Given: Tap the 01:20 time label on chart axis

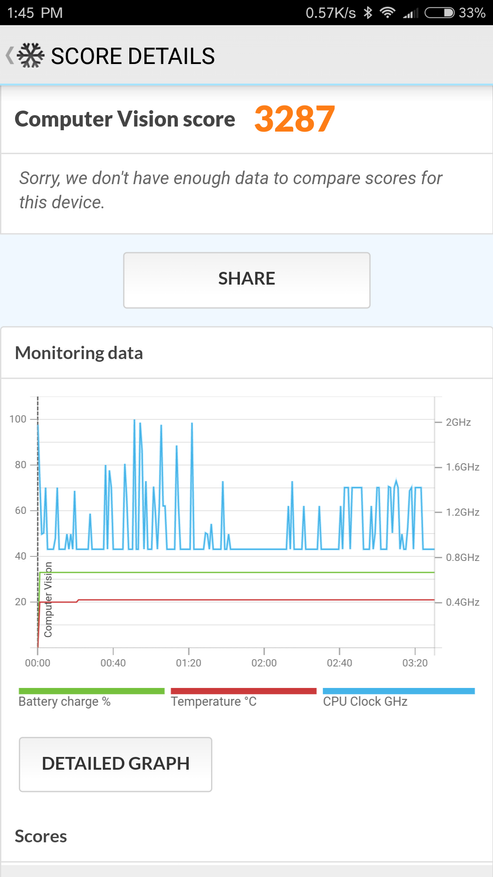Looking at the screenshot, I should coord(189,662).
